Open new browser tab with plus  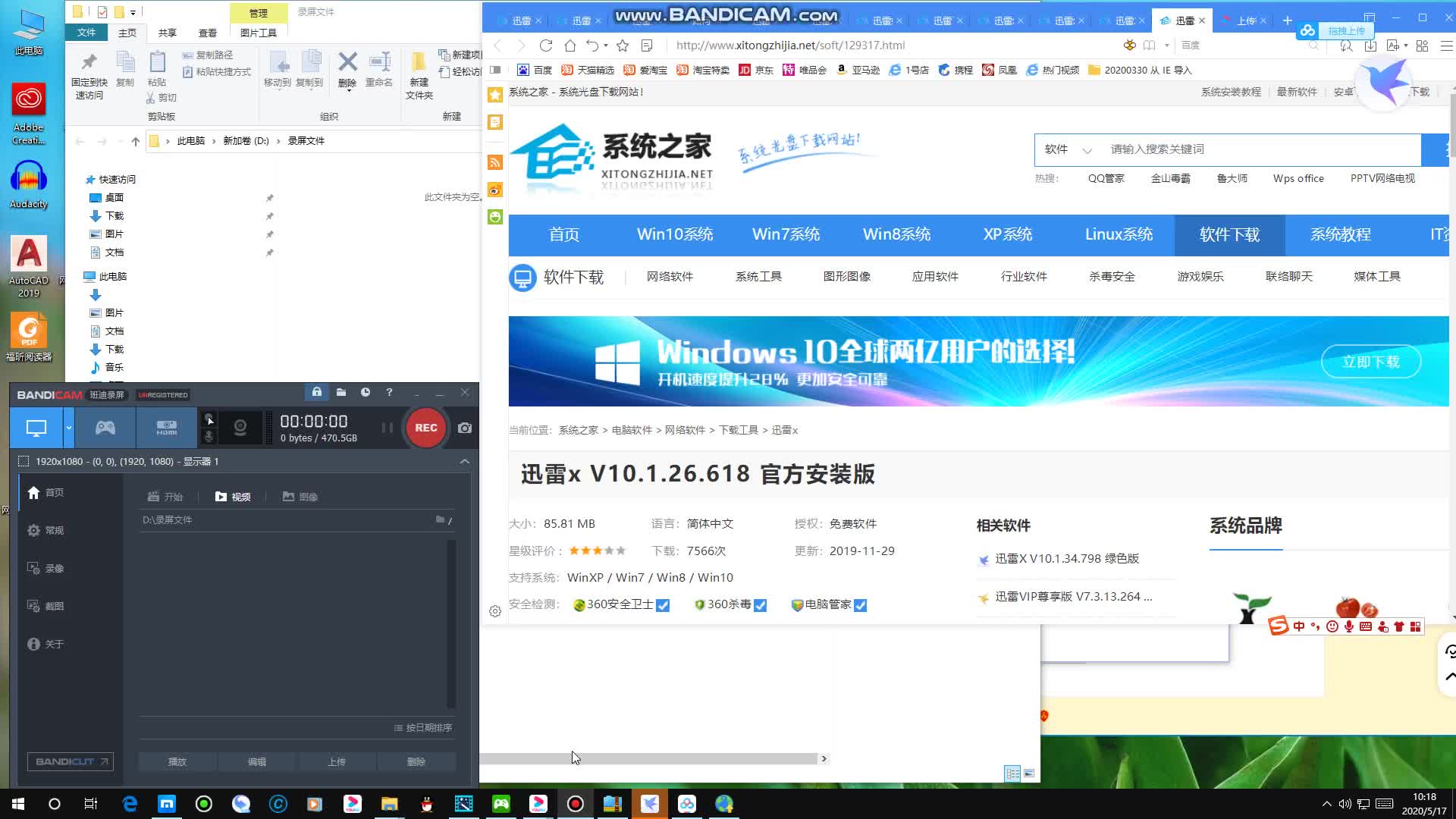tap(1287, 20)
